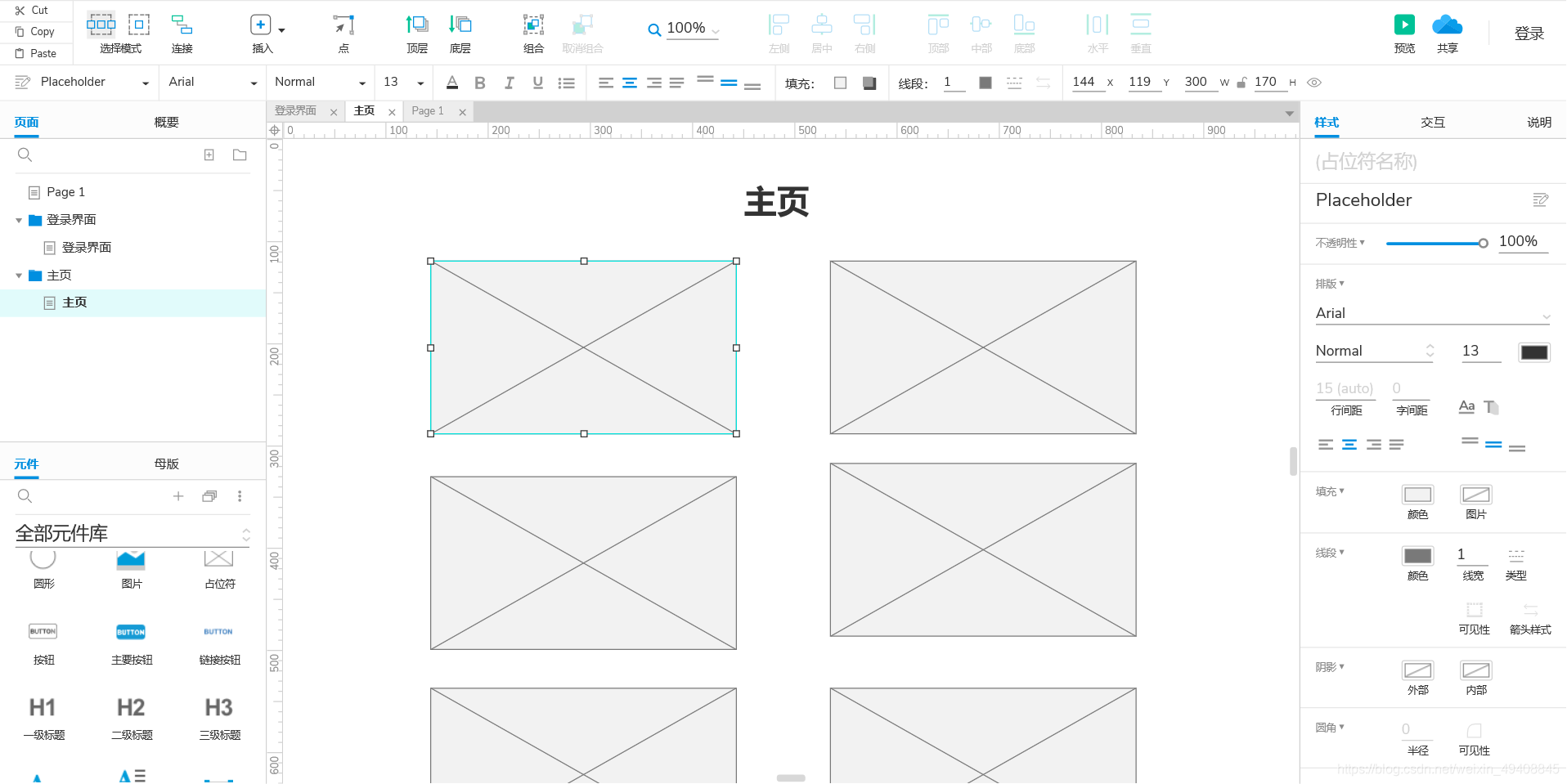
Task: Justify text in toolbar
Action: [x=676, y=83]
